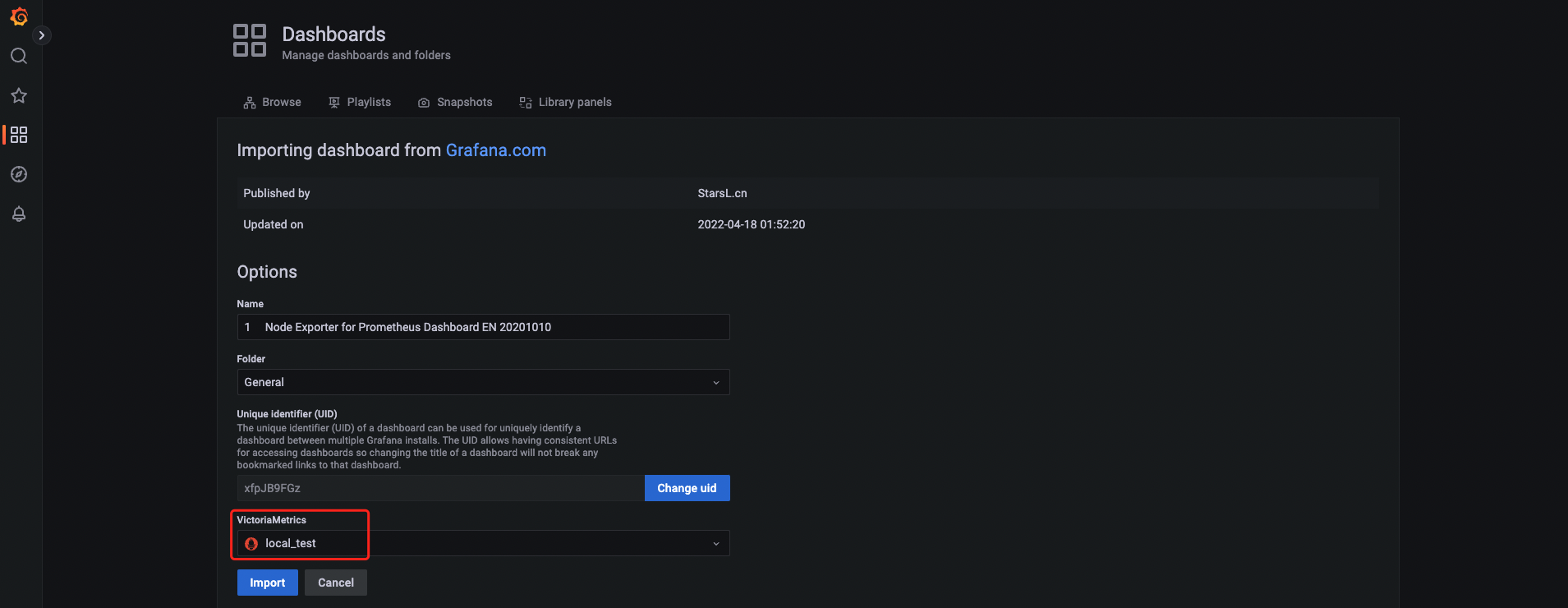1568x608 pixels.
Task: Switch to the Browse tab
Action: coord(273,103)
